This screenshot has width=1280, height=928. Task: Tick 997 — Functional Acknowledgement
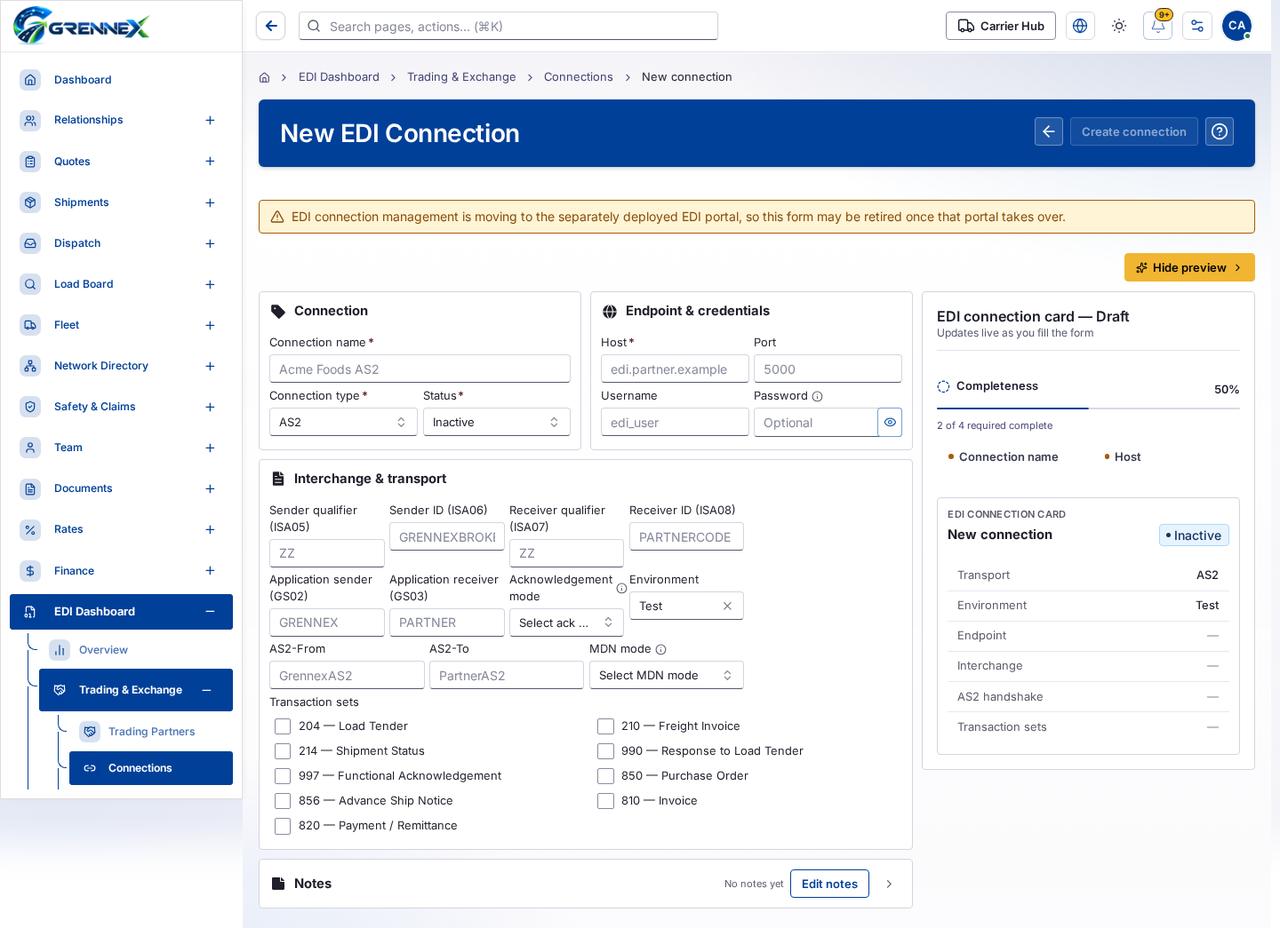pyautogui.click(x=283, y=776)
